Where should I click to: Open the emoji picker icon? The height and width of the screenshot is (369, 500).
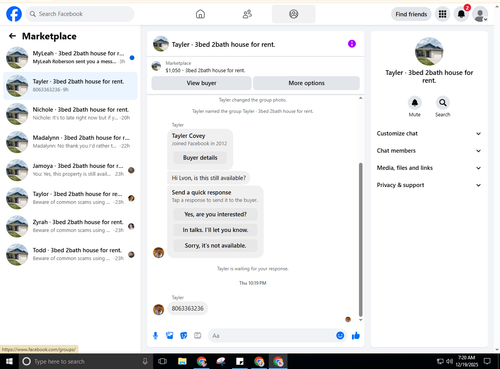pyautogui.click(x=340, y=336)
